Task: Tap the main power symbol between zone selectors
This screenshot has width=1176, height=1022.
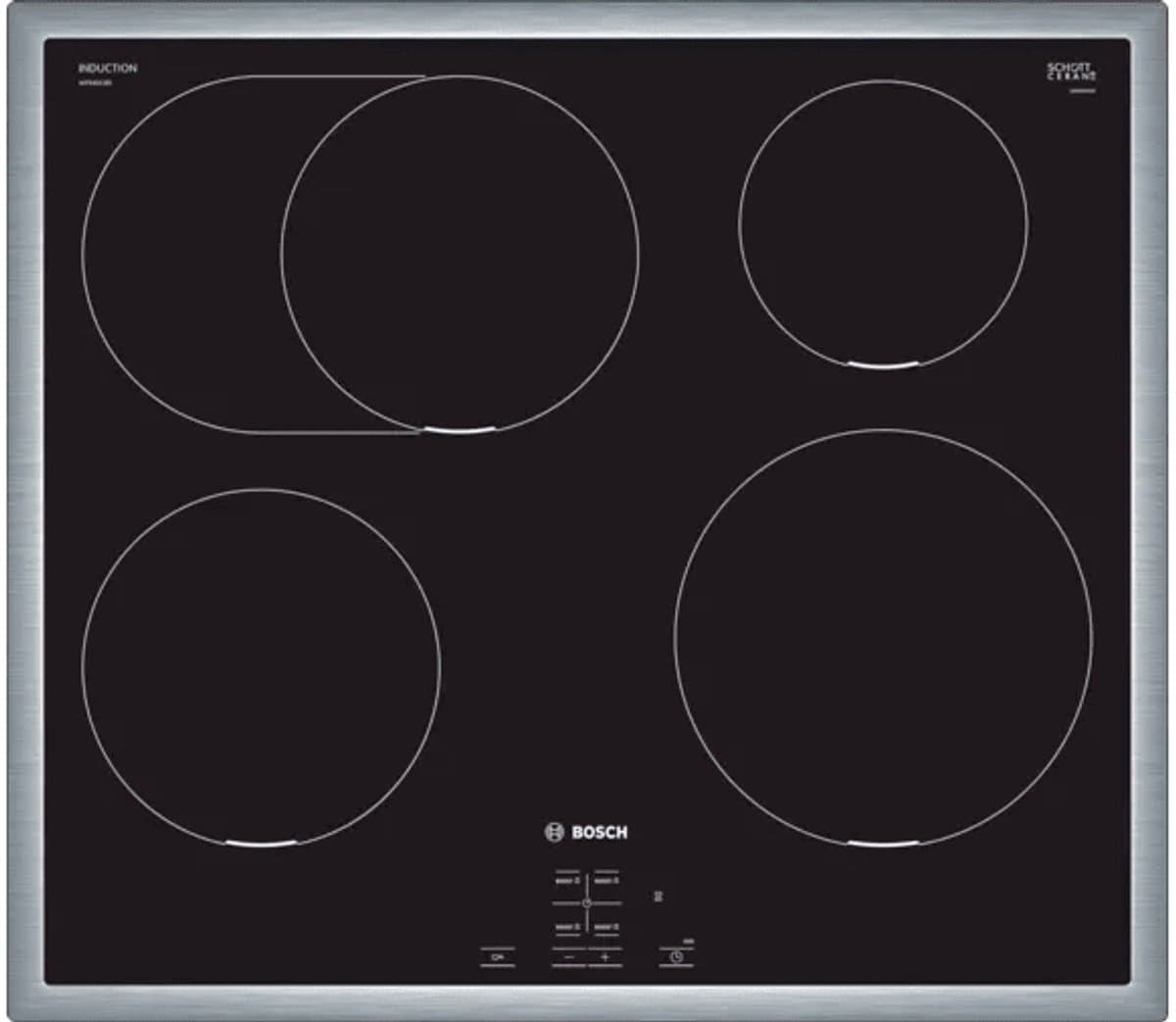Action: pos(586,902)
